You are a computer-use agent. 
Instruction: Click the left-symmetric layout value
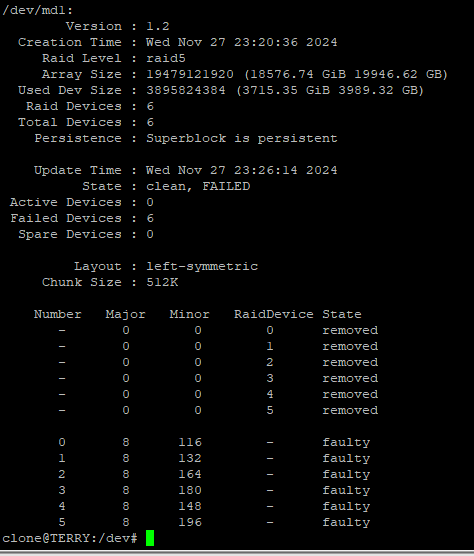click(x=202, y=266)
